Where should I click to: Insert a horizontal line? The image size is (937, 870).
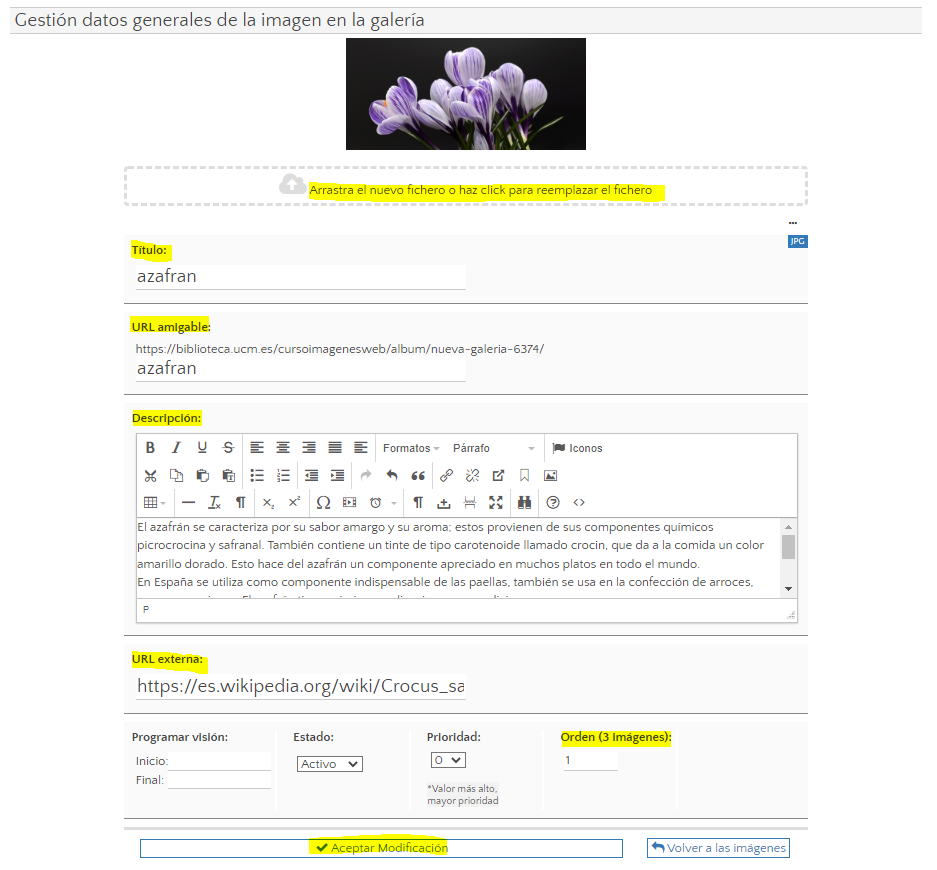pyautogui.click(x=188, y=503)
